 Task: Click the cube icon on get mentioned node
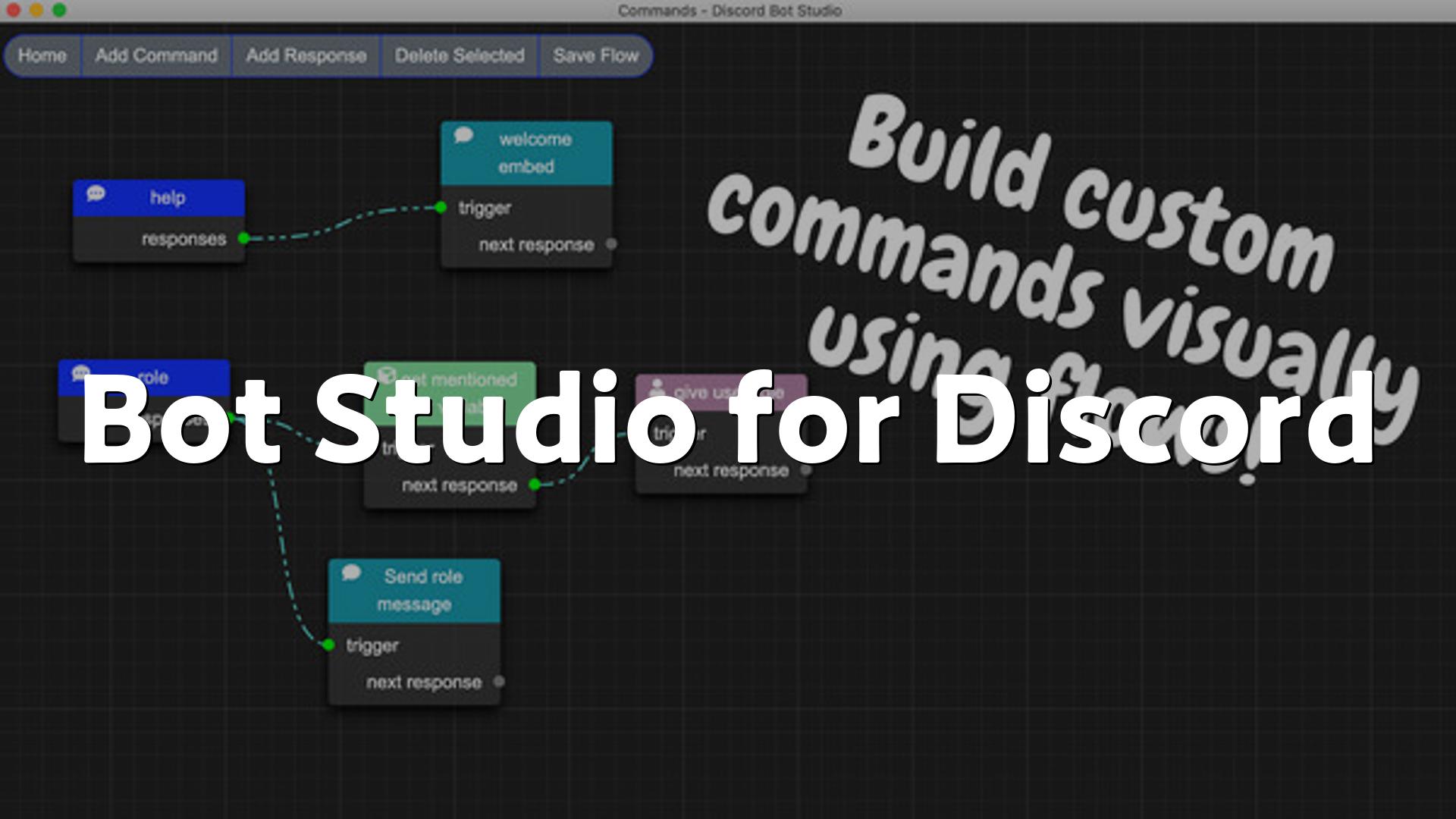pos(387,375)
